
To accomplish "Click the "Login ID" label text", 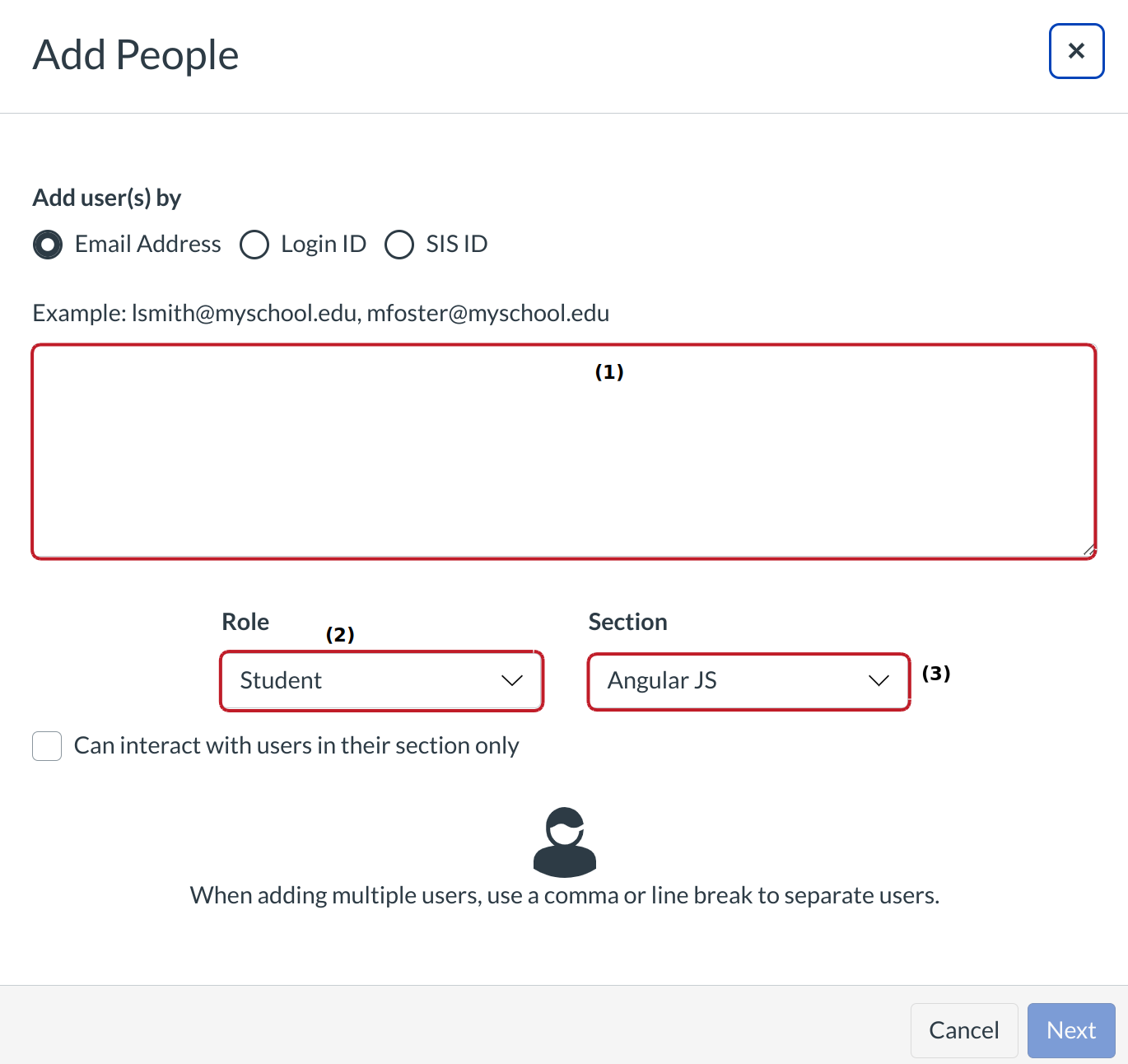I will pos(324,245).
